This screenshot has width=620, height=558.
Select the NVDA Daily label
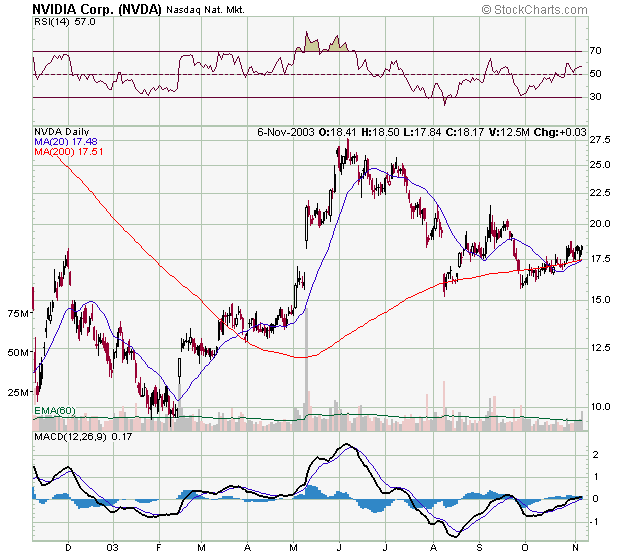coord(62,132)
